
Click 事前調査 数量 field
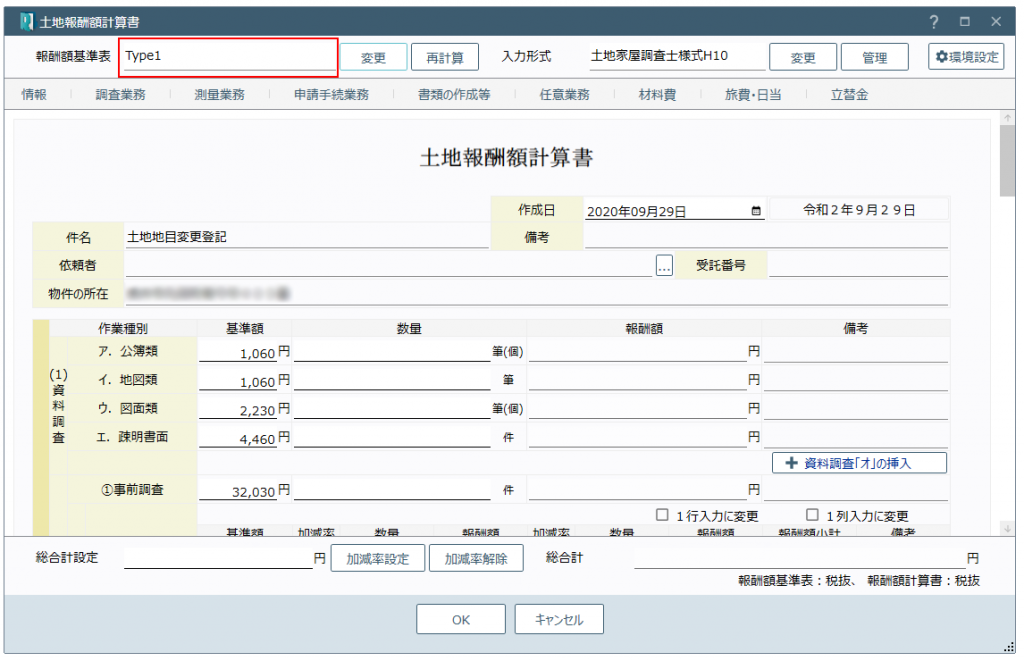pyautogui.click(x=392, y=490)
